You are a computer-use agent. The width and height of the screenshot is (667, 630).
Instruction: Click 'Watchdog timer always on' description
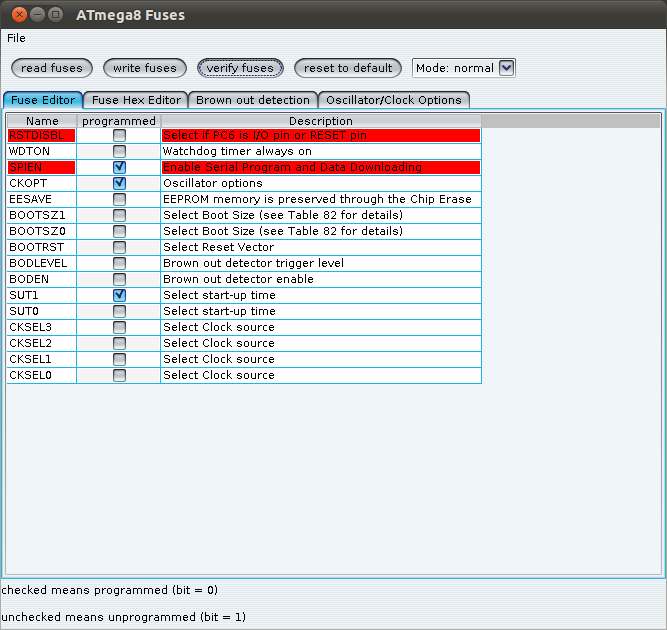321,151
